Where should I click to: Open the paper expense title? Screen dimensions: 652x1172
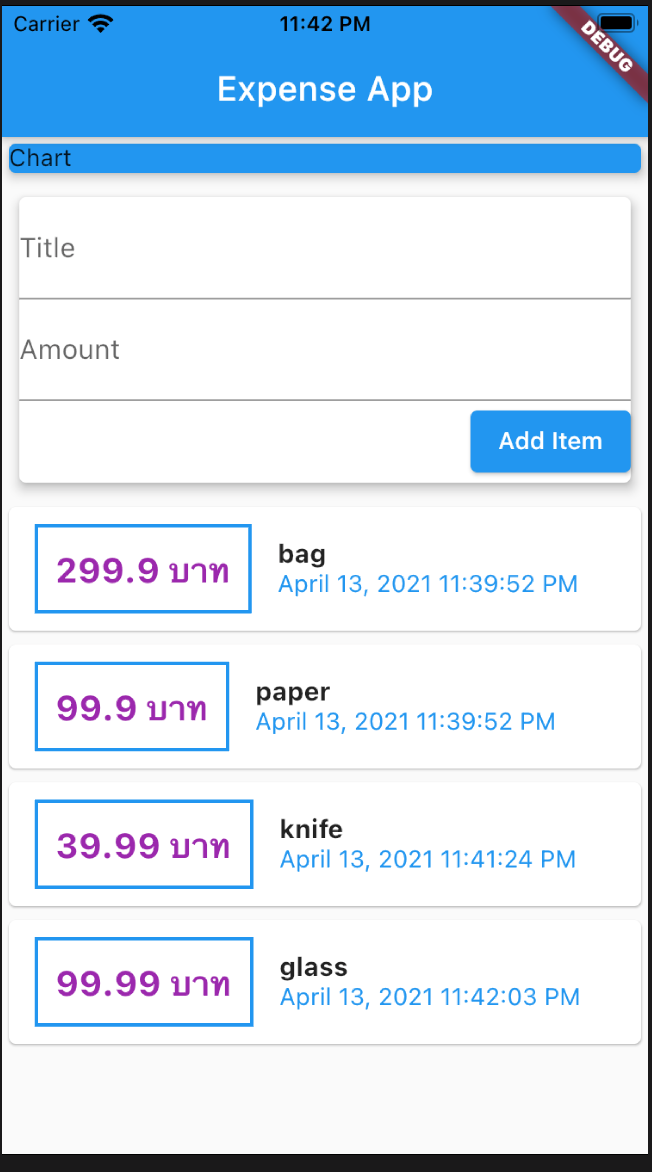293,692
